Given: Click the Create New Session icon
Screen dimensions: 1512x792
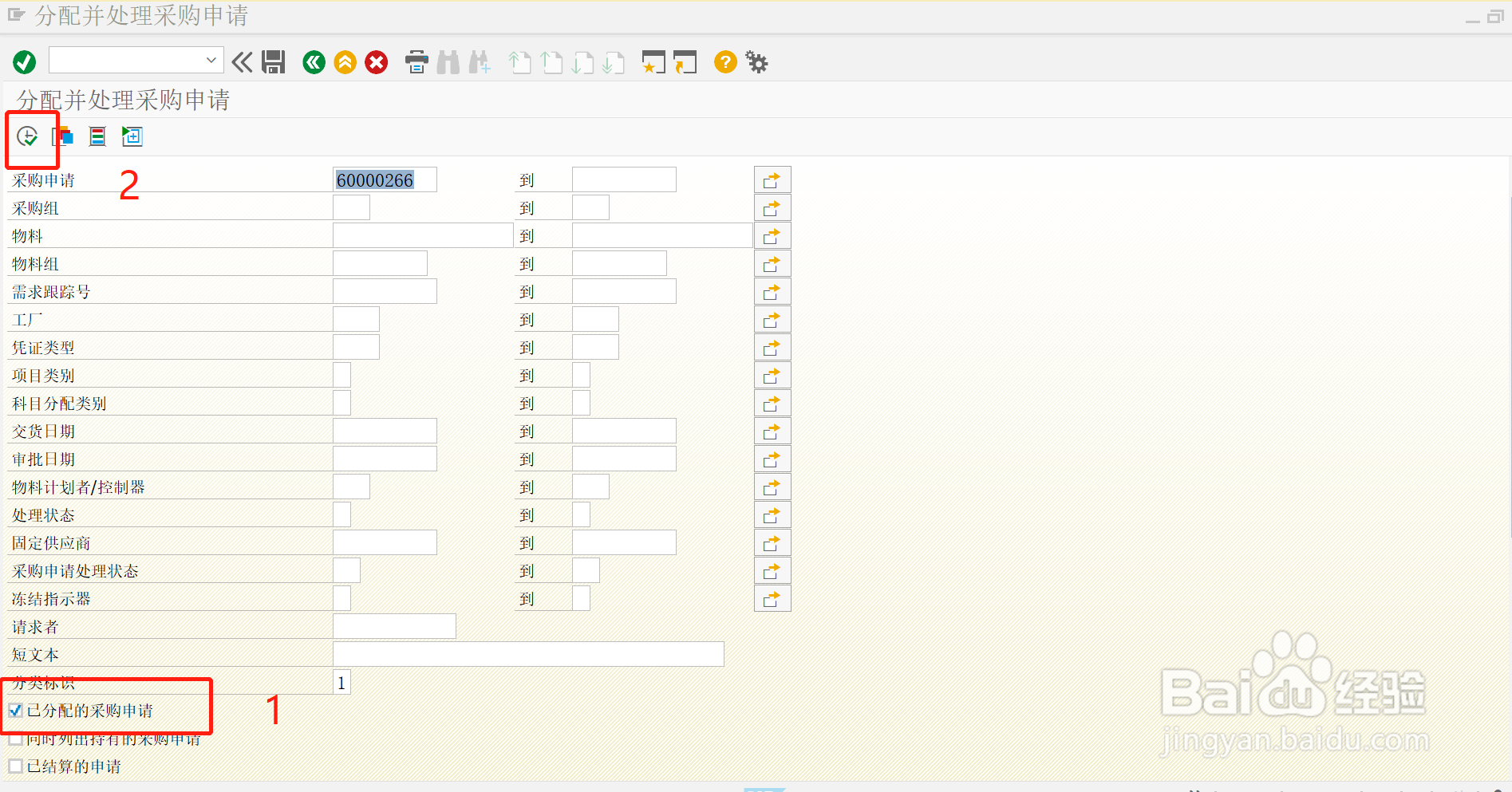Looking at the screenshot, I should coord(653,61).
